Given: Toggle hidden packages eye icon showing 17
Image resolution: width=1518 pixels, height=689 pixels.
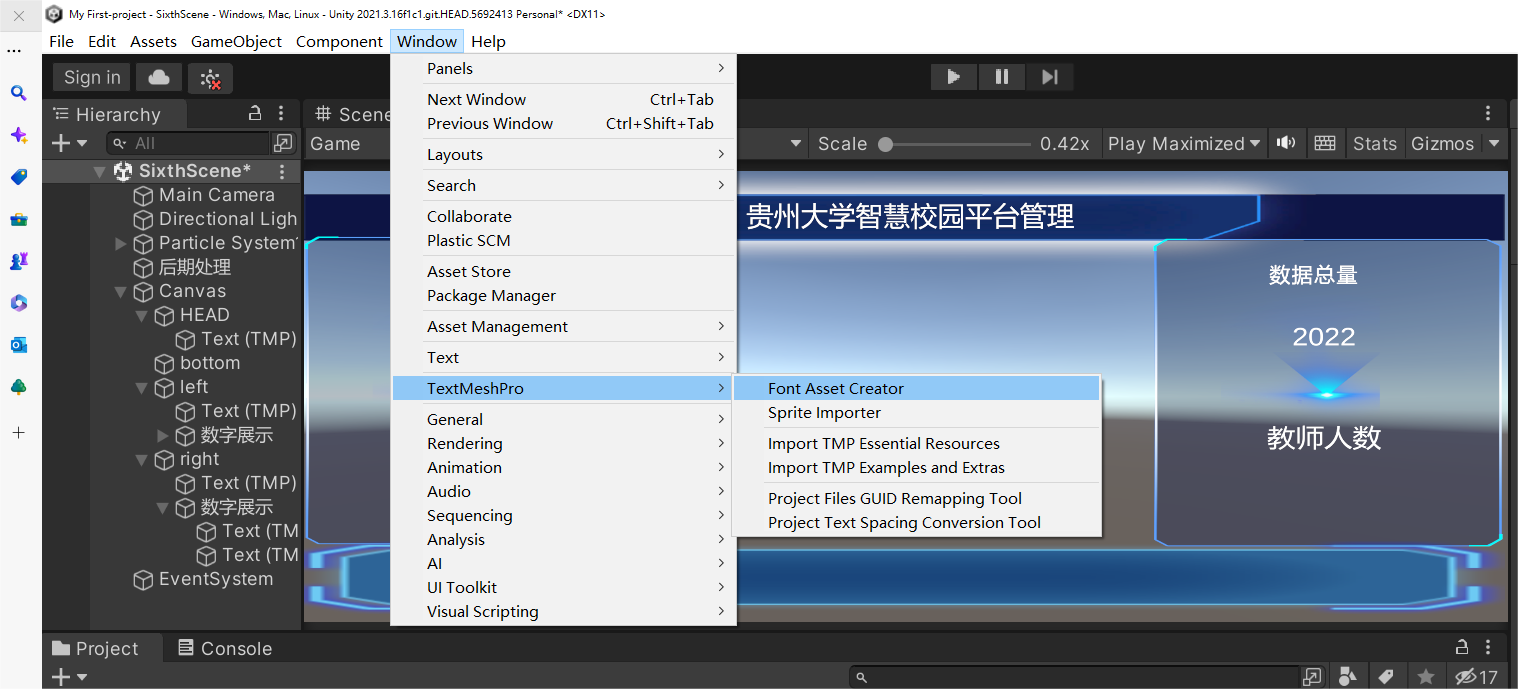Looking at the screenshot, I should [x=1476, y=677].
